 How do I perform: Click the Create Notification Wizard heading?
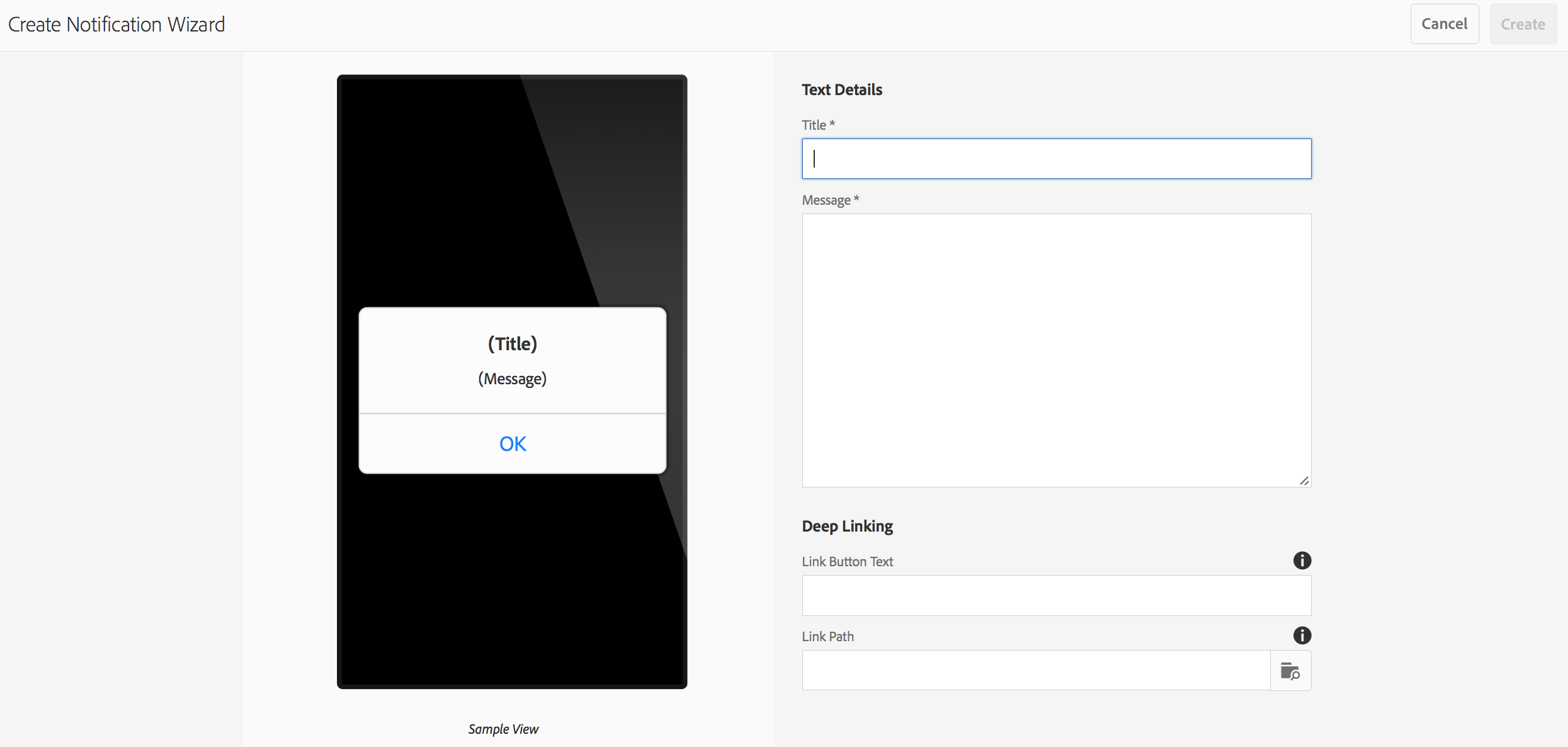116,25
